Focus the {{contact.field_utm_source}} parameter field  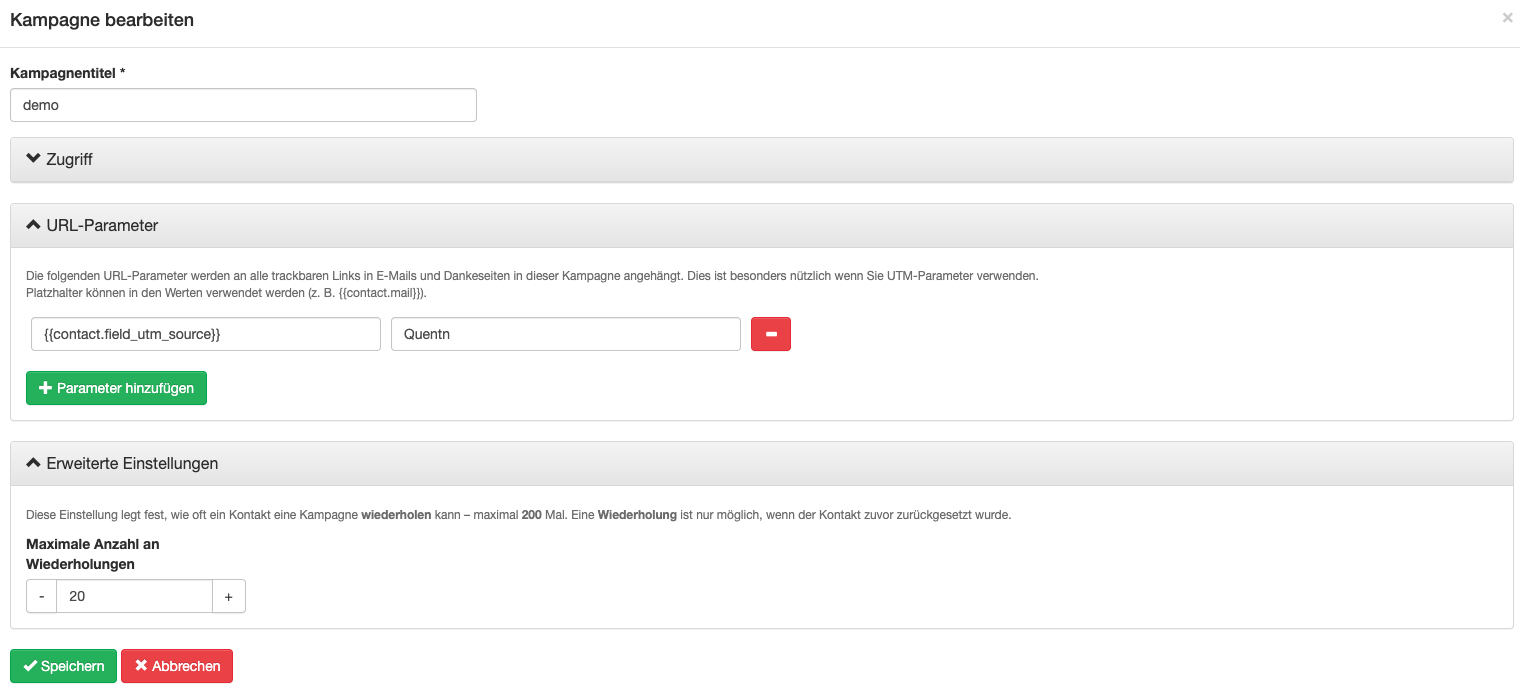(x=205, y=334)
